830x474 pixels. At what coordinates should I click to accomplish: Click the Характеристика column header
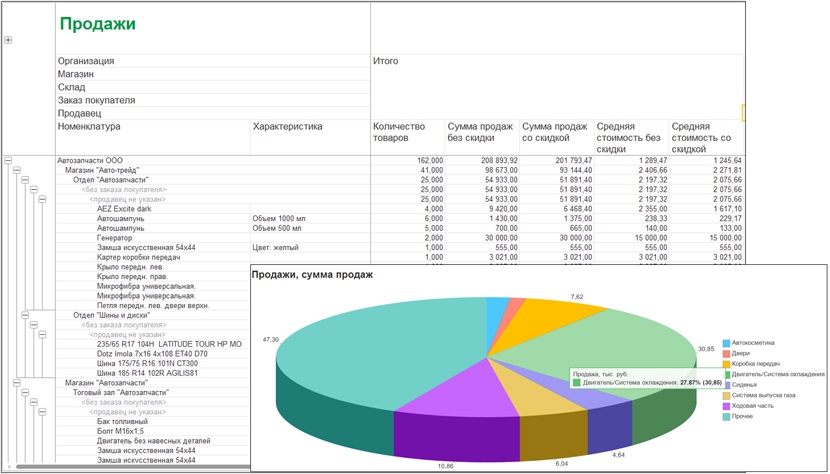(287, 127)
